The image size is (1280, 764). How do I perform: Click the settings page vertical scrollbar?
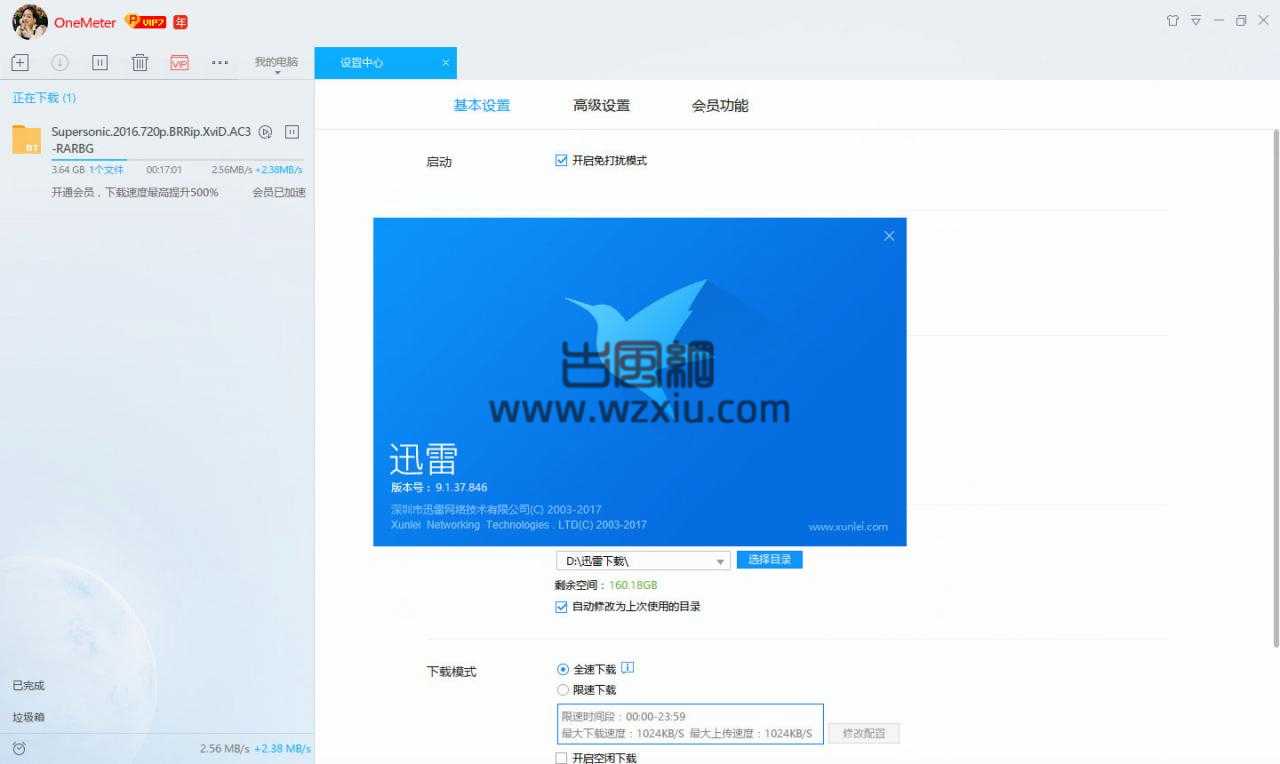point(1275,388)
